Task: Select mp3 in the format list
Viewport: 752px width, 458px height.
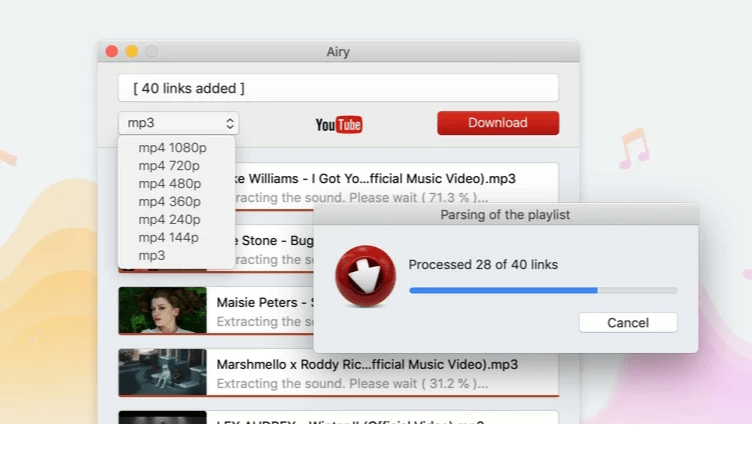Action: coord(152,256)
